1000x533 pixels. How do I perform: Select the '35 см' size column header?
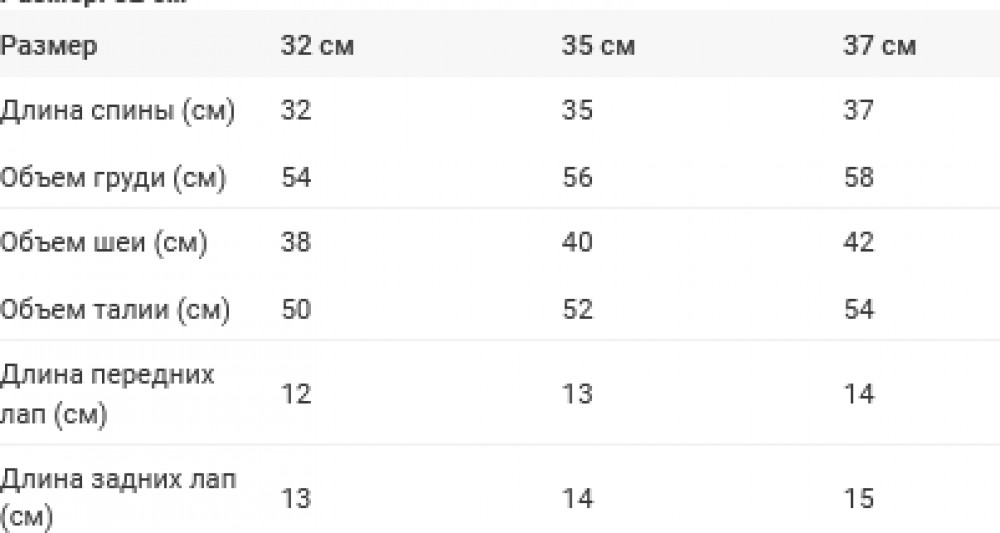[x=598, y=46]
